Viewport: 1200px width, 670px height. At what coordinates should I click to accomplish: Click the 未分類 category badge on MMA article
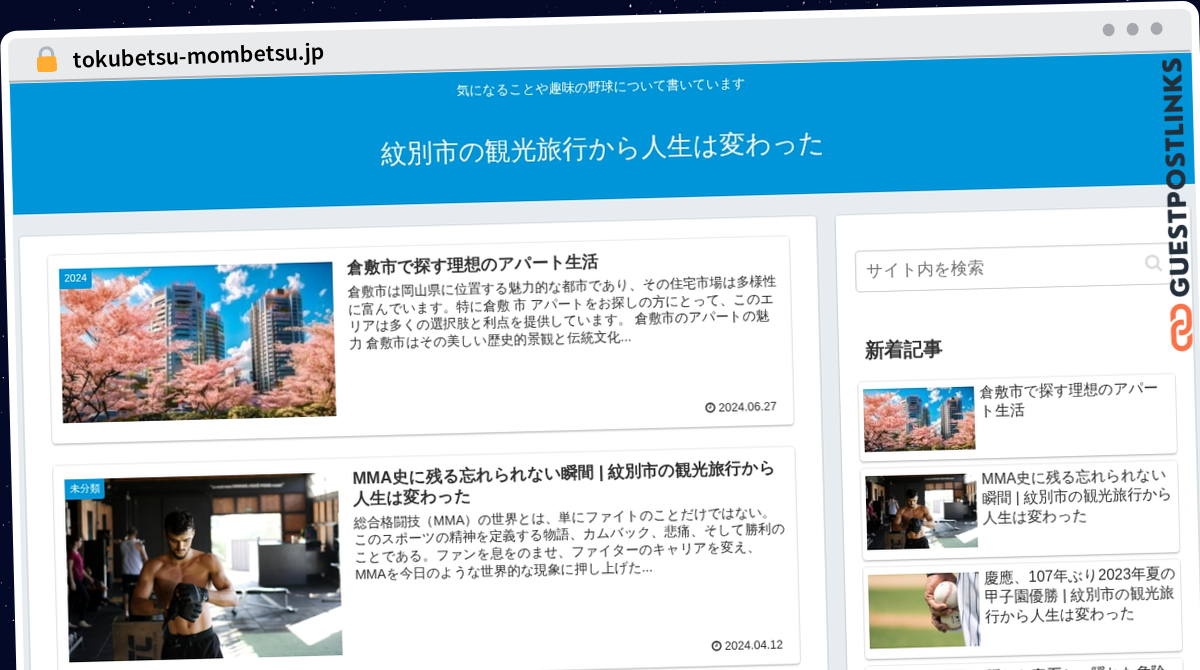point(85,489)
